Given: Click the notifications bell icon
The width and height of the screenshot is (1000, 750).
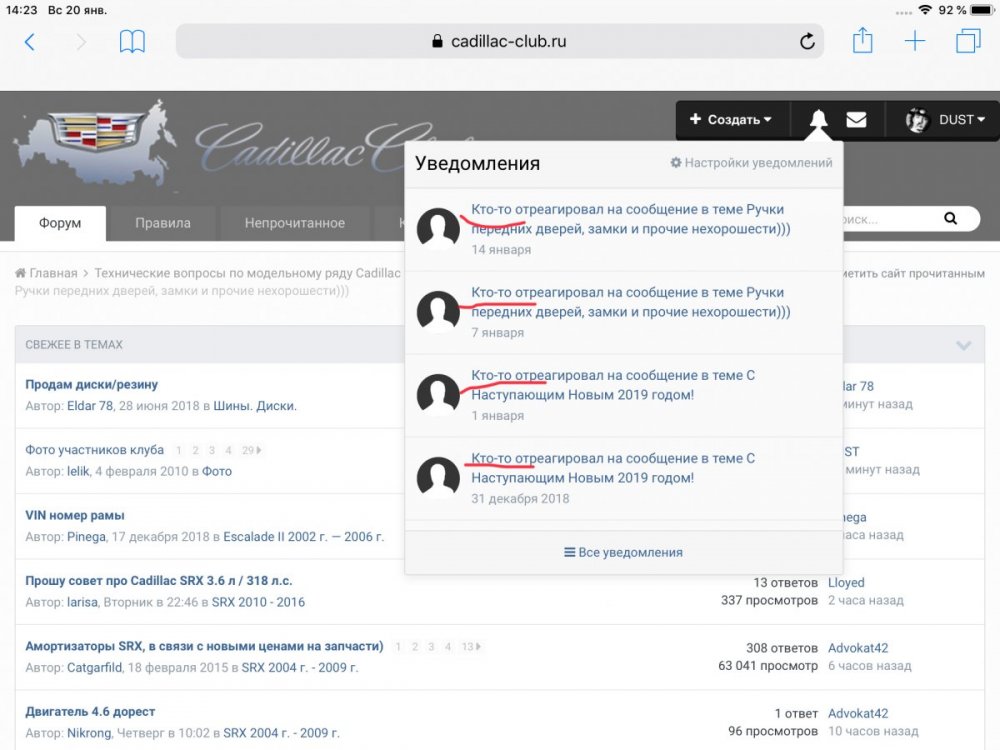Looking at the screenshot, I should pyautogui.click(x=818, y=120).
